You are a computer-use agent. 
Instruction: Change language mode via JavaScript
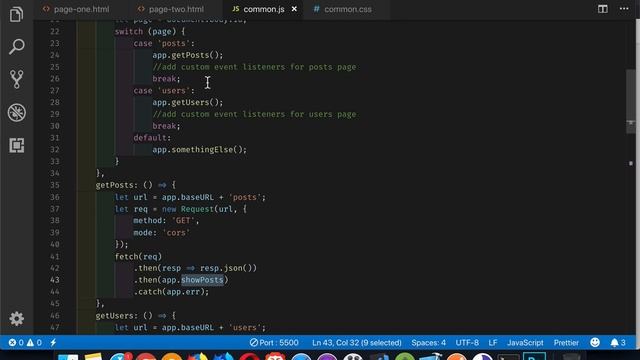pyautogui.click(x=525, y=342)
